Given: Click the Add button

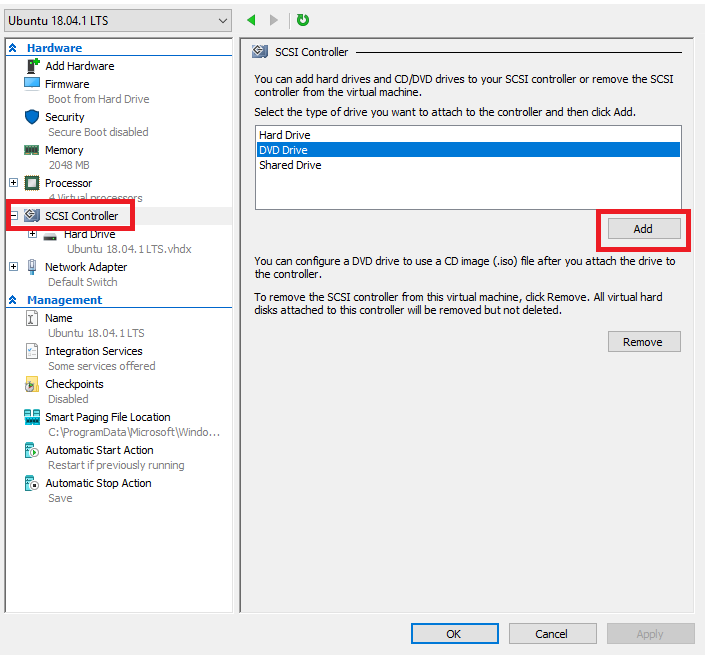Looking at the screenshot, I should coord(644,229).
